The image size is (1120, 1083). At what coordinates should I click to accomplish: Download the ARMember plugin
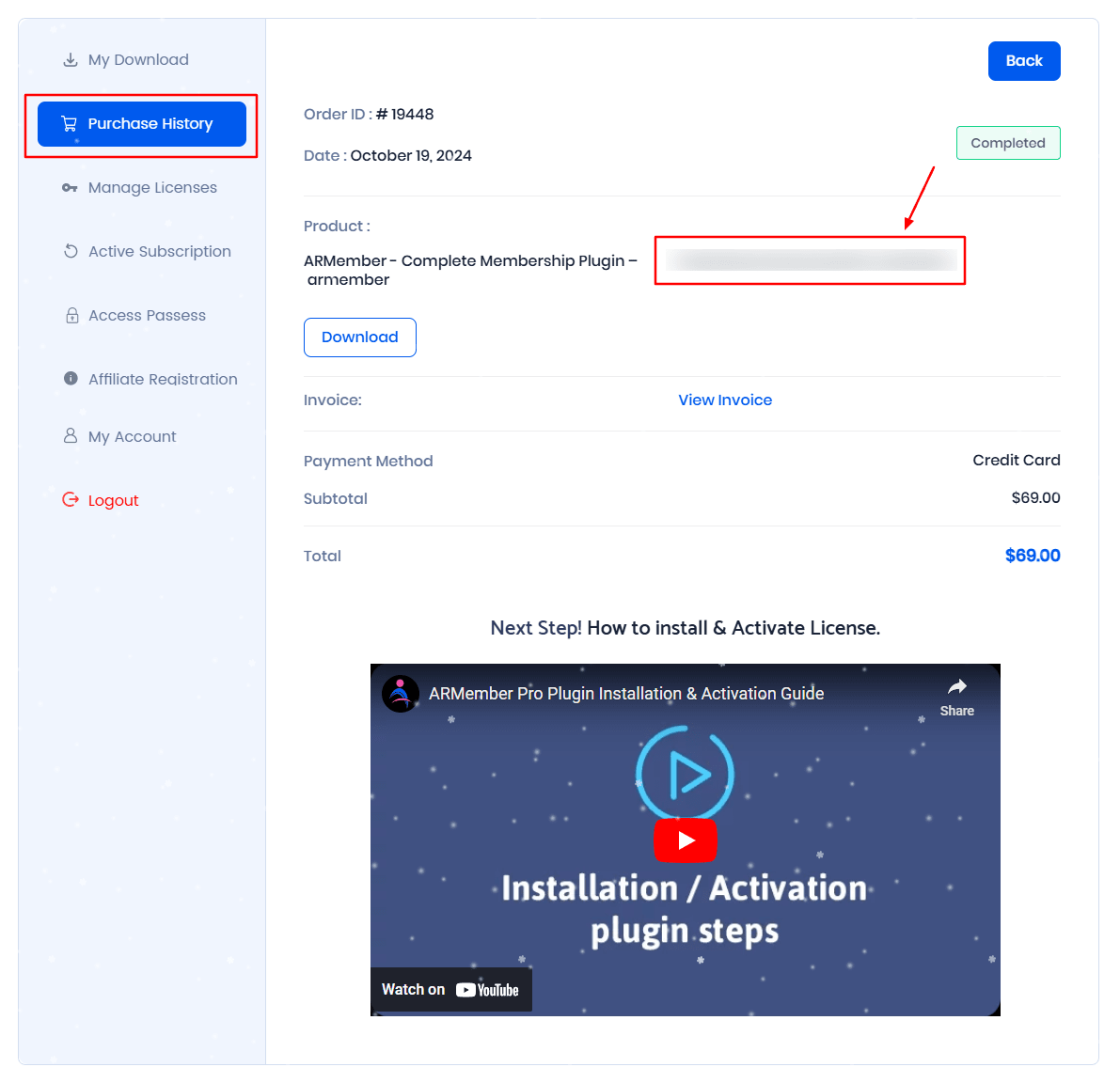click(360, 337)
